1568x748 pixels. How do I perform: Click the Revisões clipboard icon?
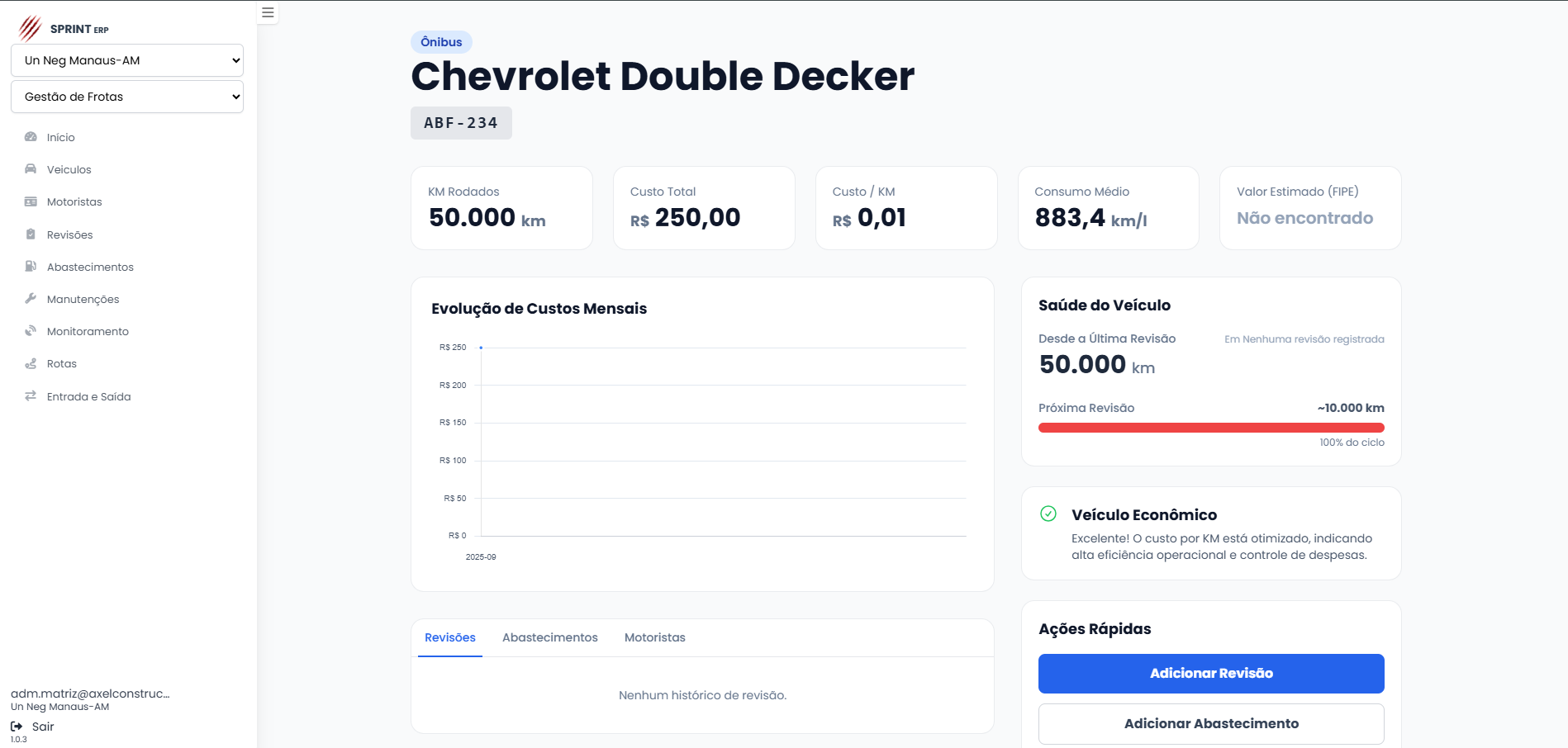click(31, 234)
